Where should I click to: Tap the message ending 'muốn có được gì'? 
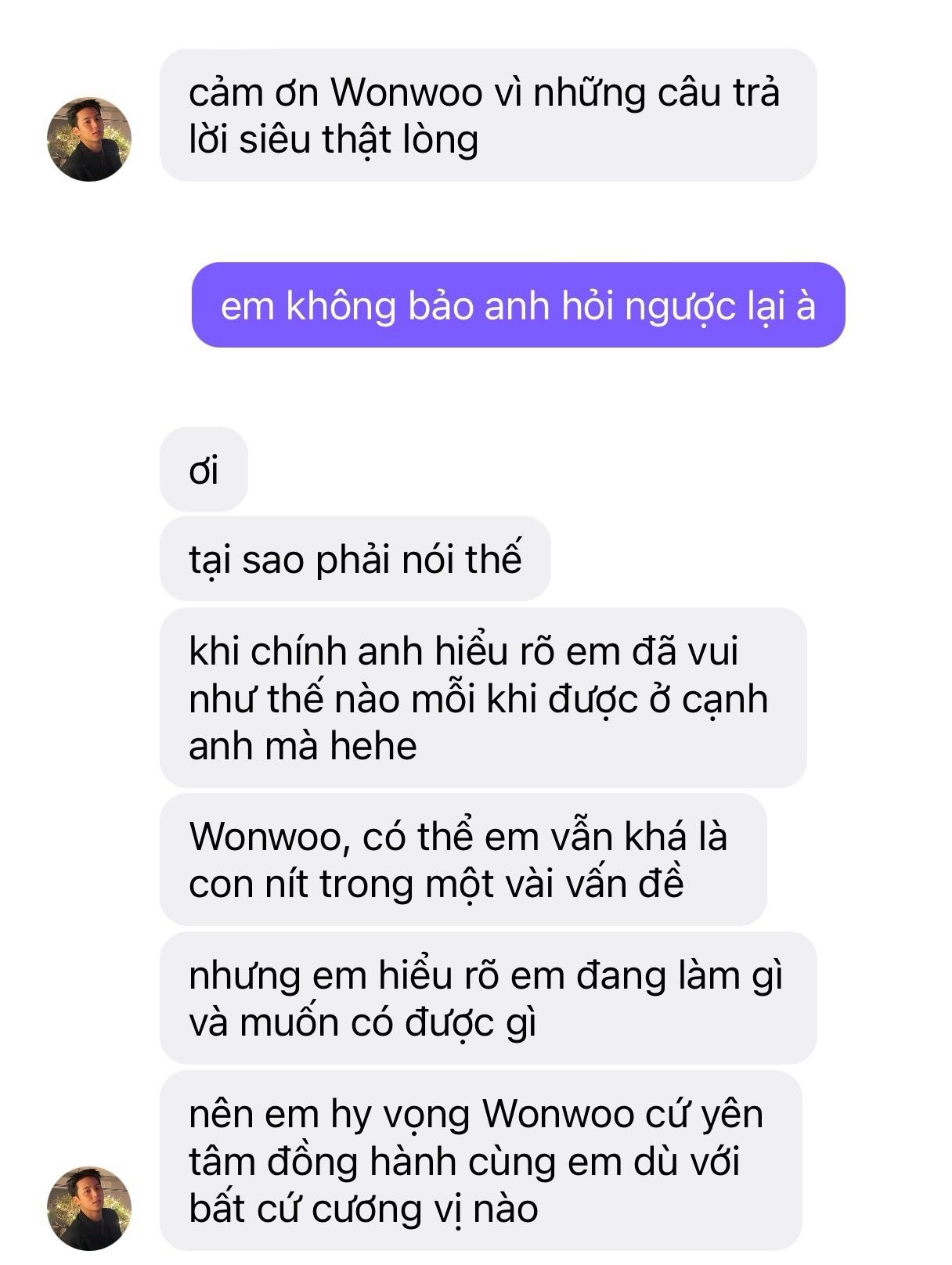pyautogui.click(x=489, y=998)
